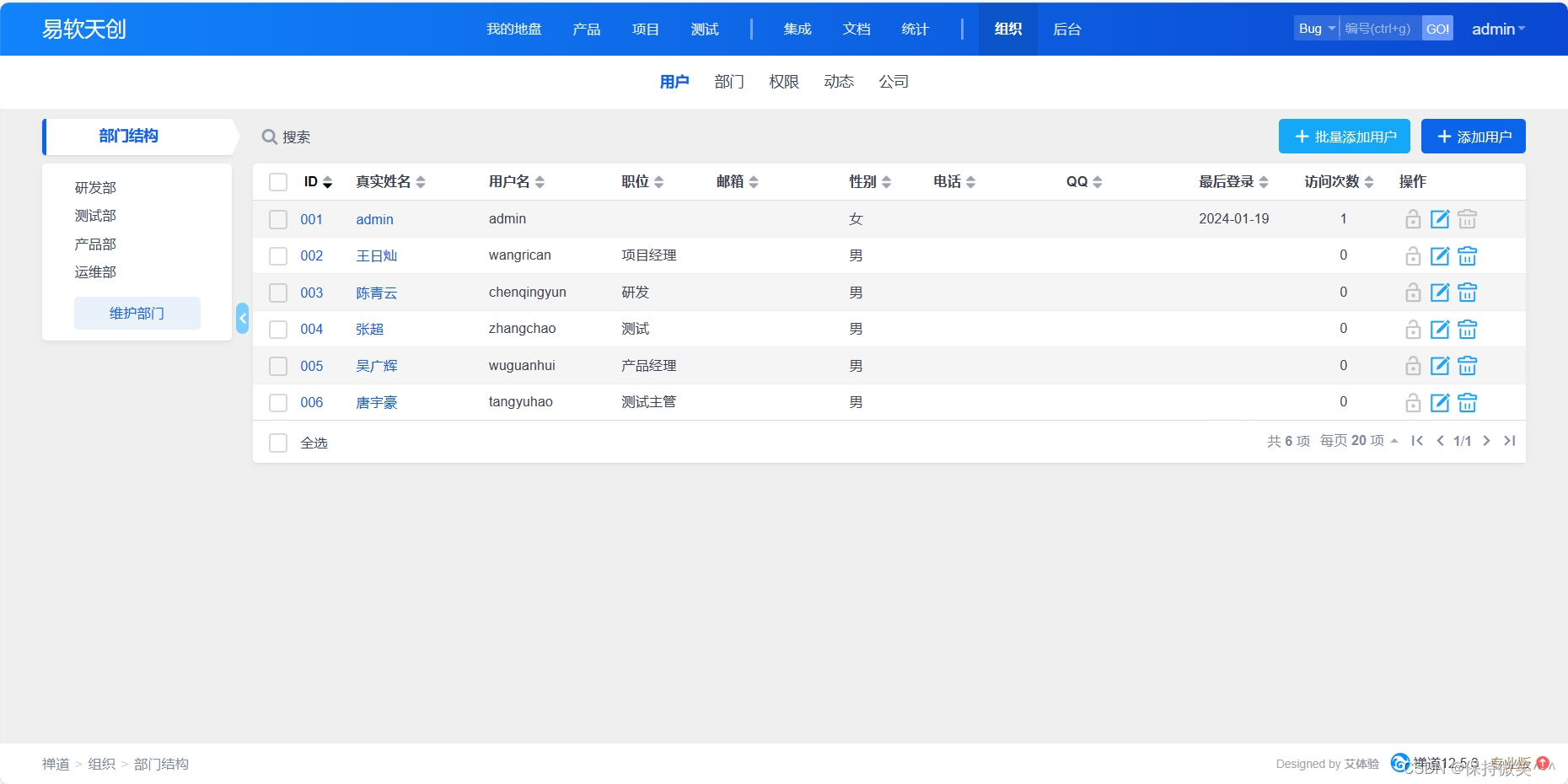
Task: Click the 批量添加用户 button
Action: tap(1345, 137)
